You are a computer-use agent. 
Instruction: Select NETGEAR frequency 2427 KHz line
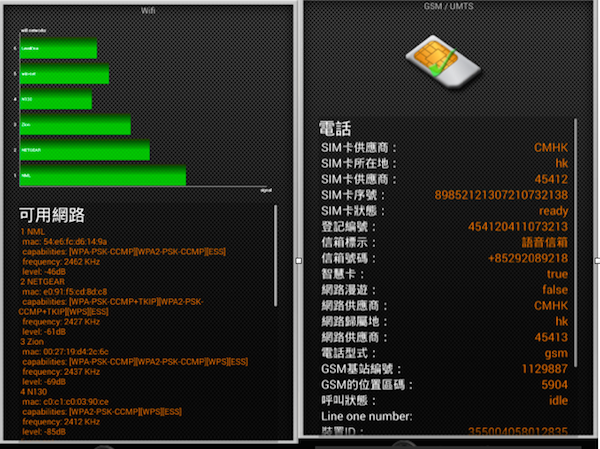click(61, 322)
